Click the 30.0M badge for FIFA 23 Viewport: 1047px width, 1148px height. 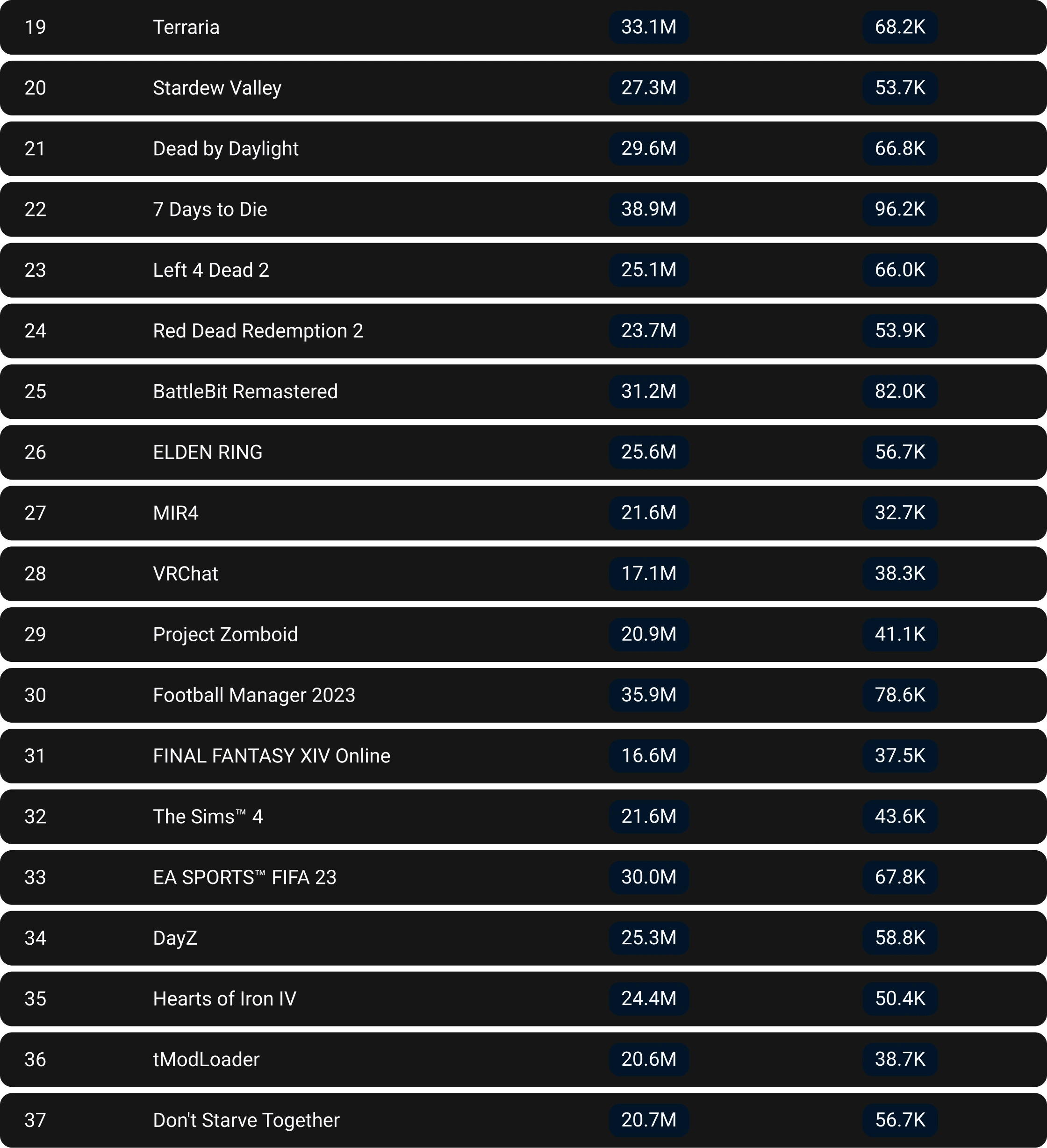tap(648, 877)
